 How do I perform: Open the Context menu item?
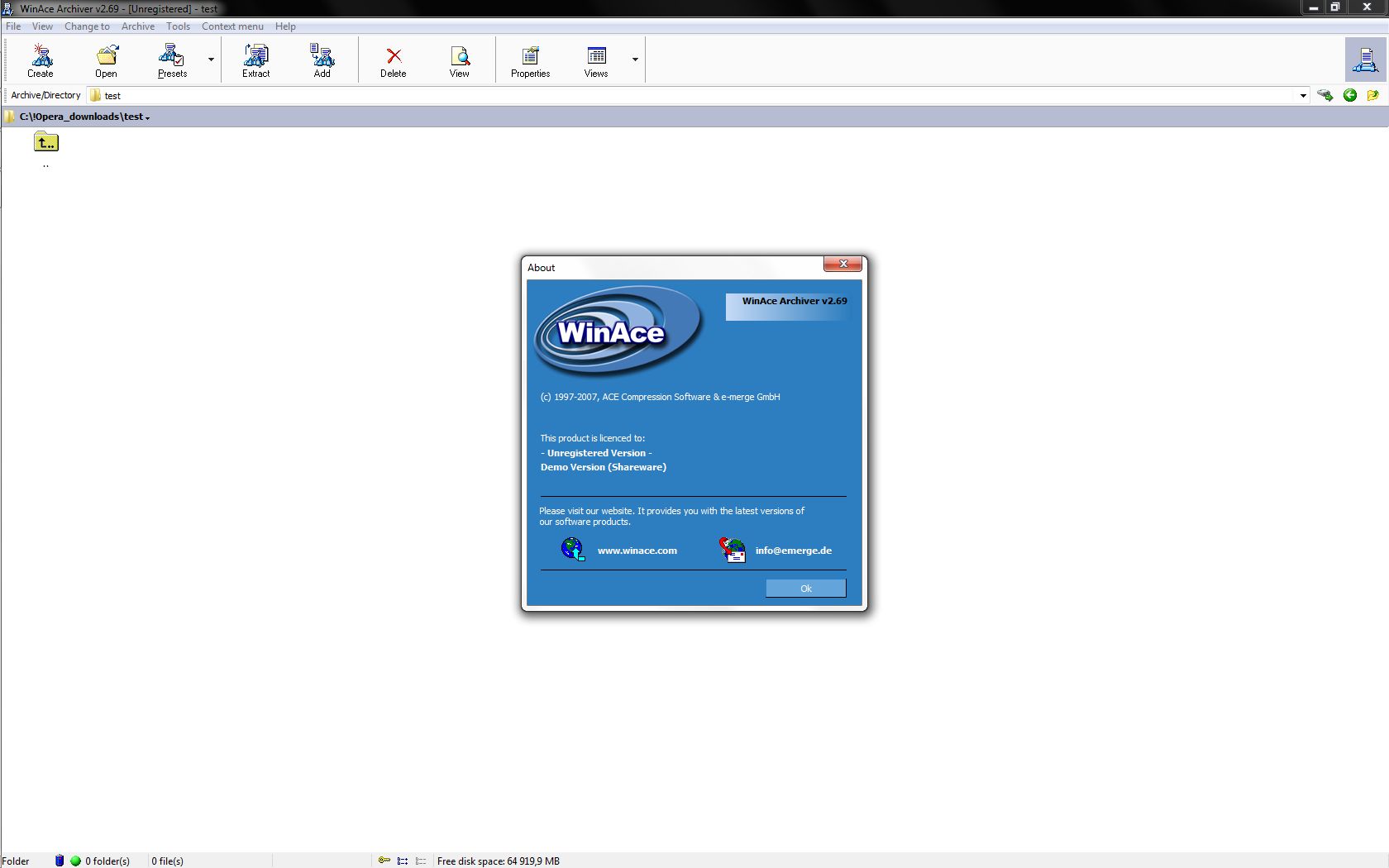pos(232,26)
